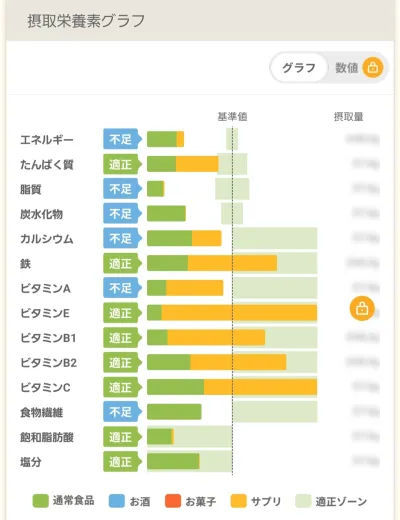Click the 適正 badge for たんぱく質

[x=122, y=164]
